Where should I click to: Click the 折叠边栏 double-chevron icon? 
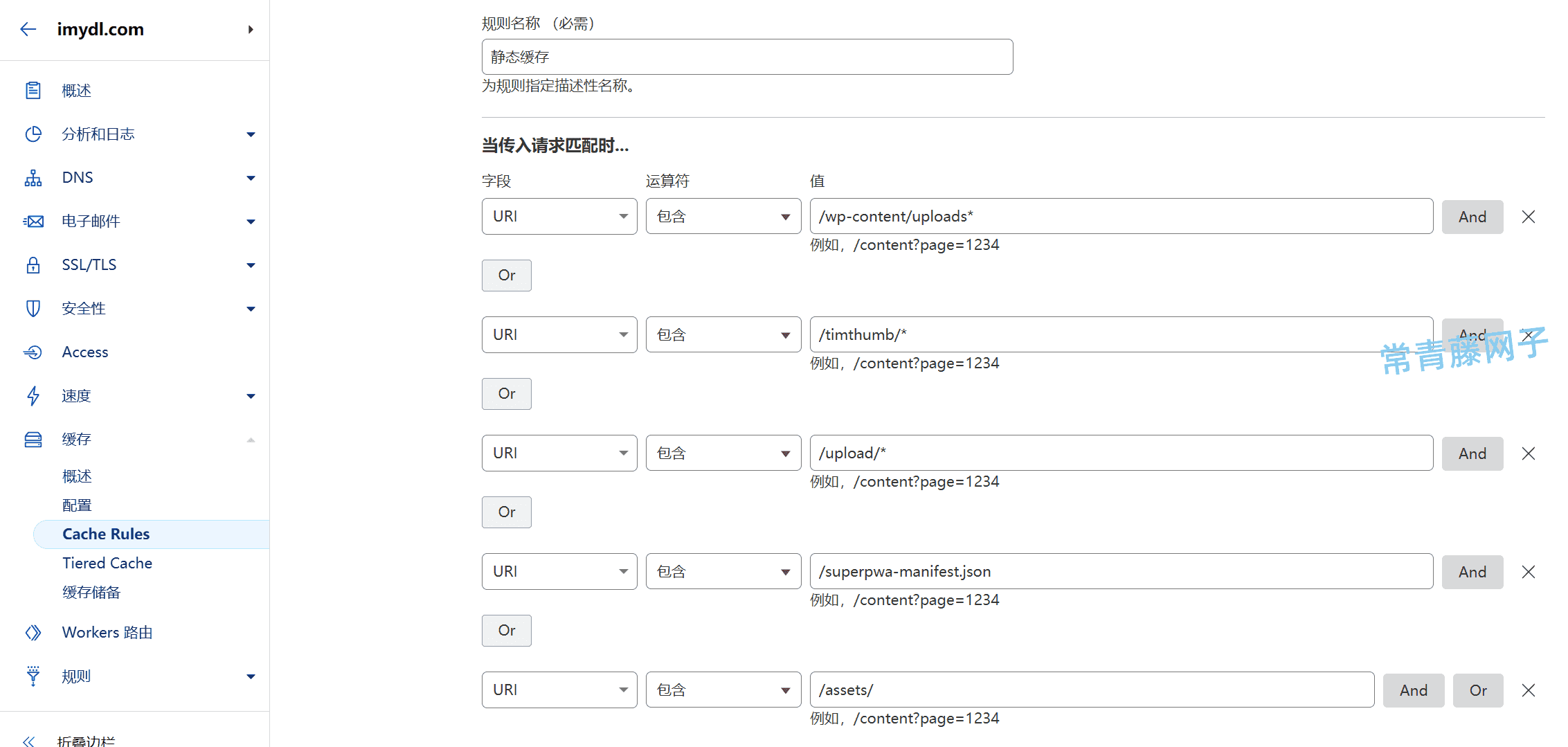[28, 741]
